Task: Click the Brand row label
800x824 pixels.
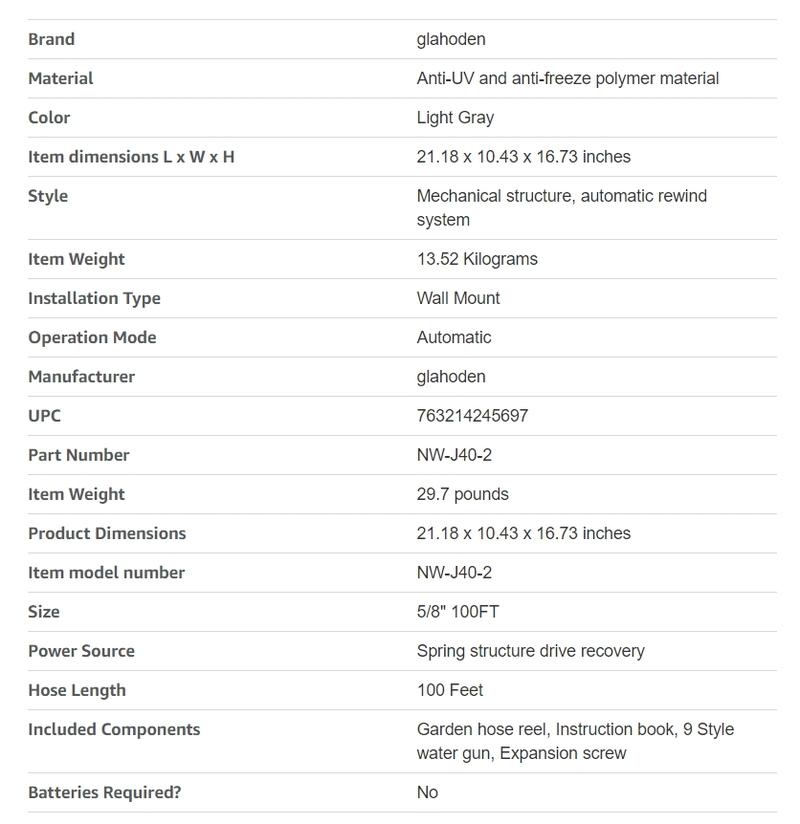Action: (x=51, y=39)
